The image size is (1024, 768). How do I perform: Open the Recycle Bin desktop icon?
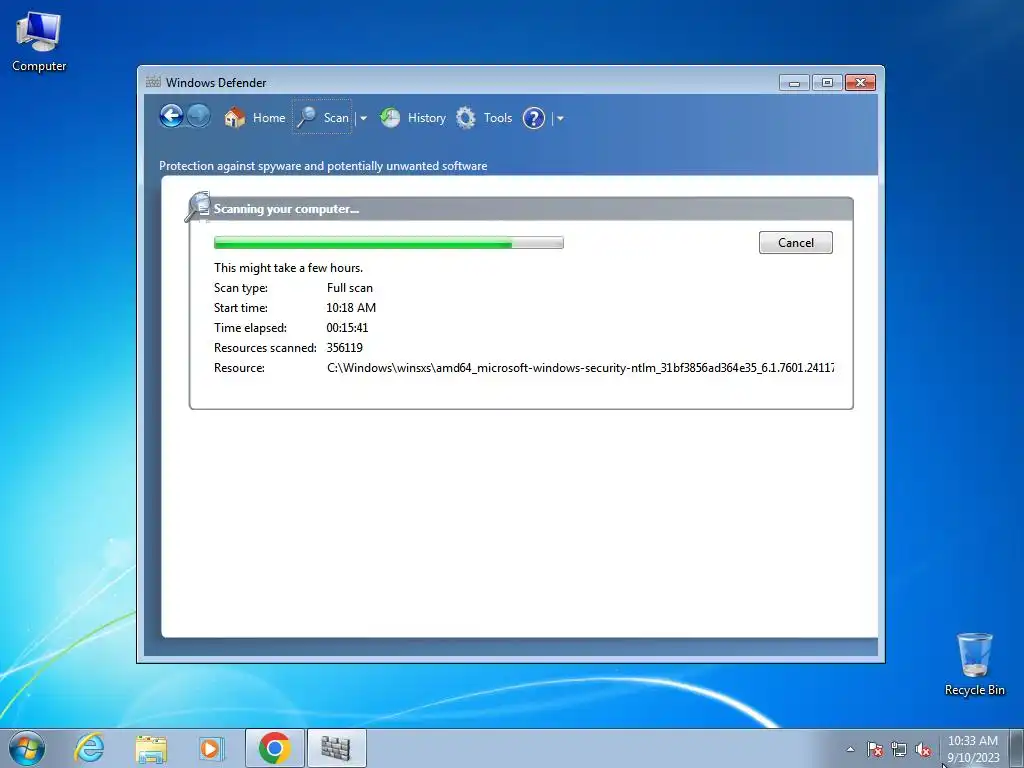pos(974,664)
